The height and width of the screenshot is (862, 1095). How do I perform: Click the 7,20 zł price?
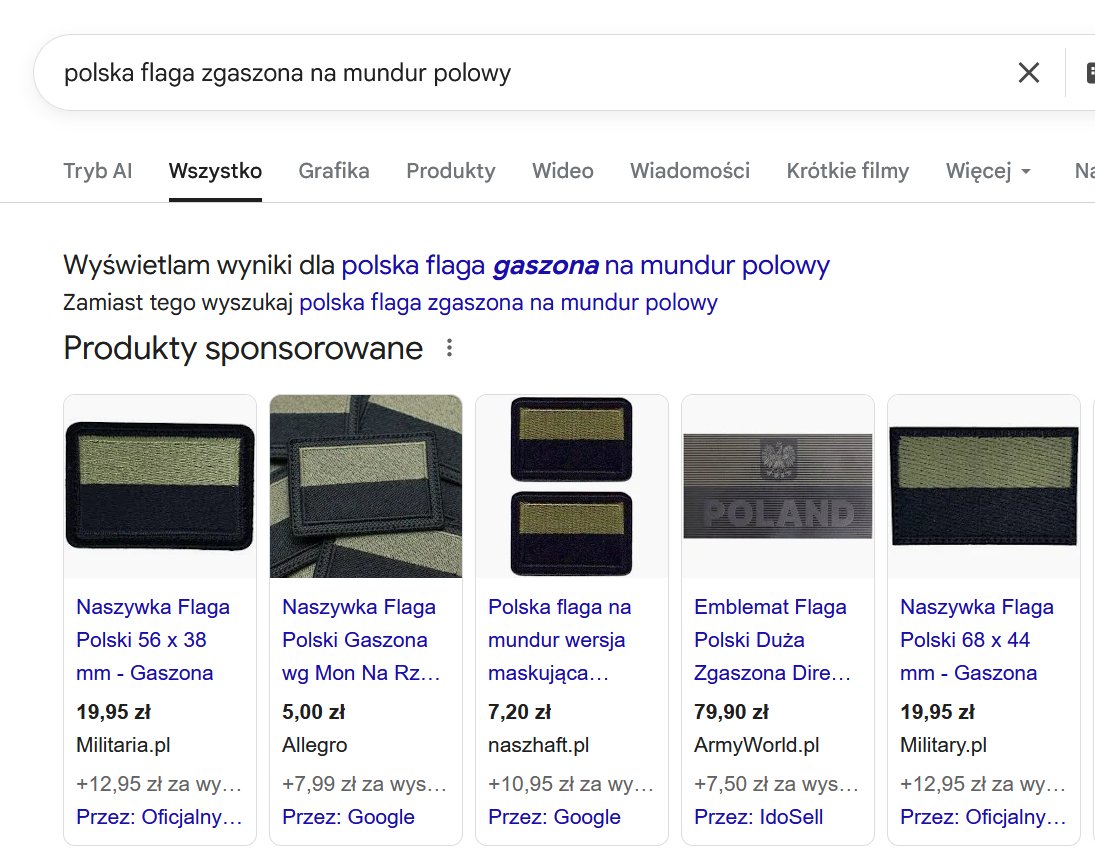coord(520,712)
